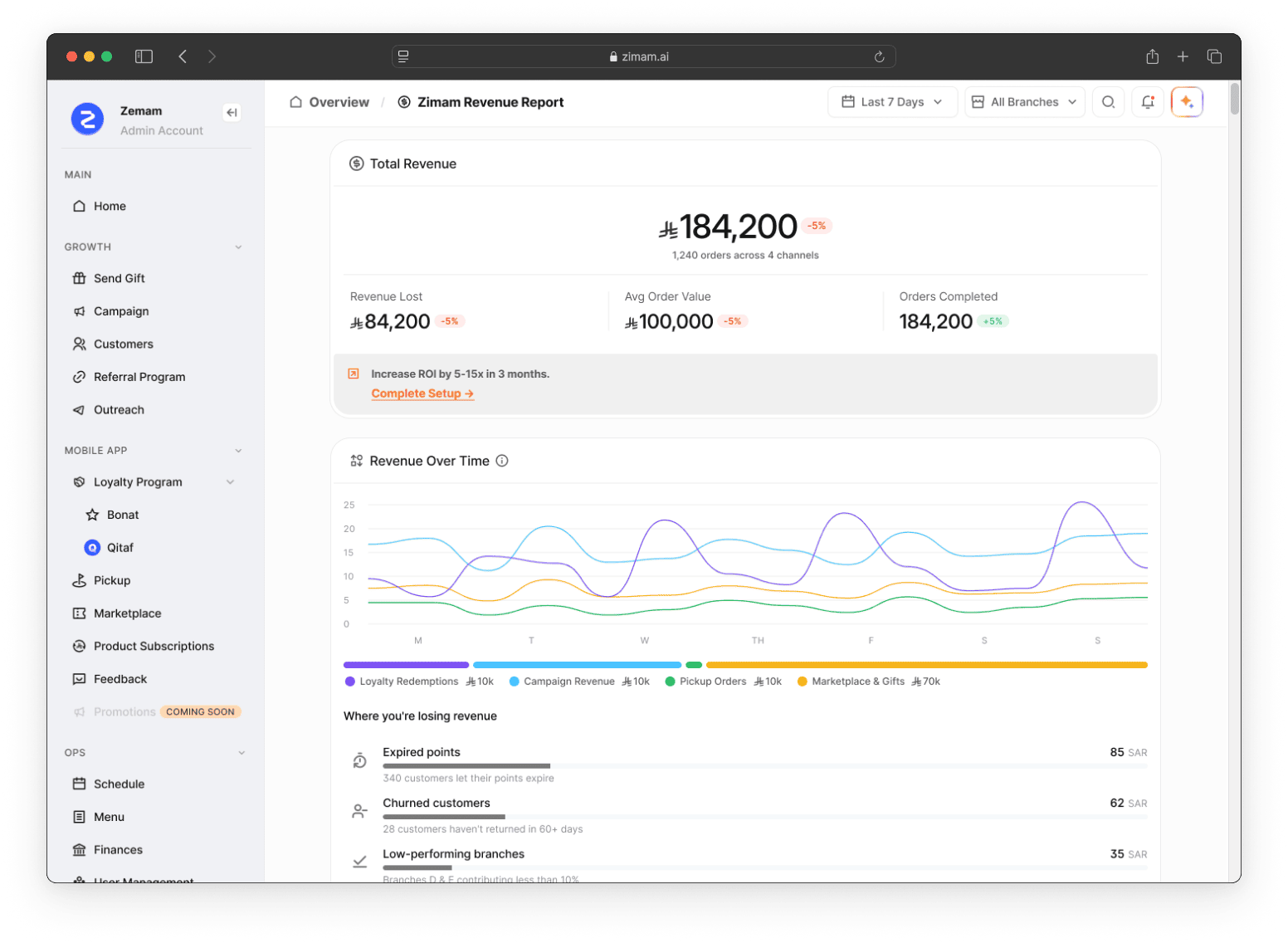Go back with the browser back arrow
Image resolution: width=1288 pixels, height=943 pixels.
click(183, 56)
